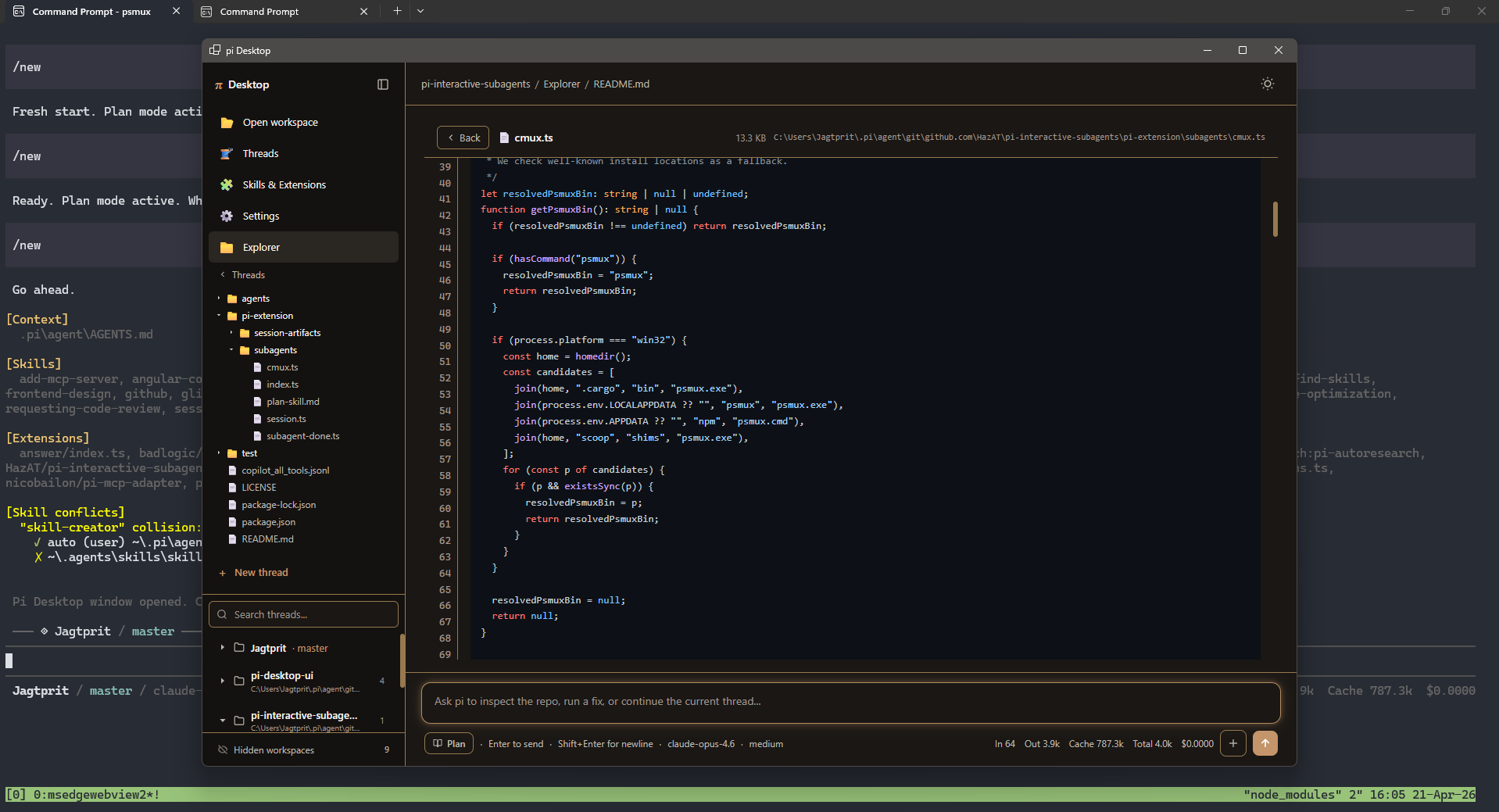Click the Total 4.0k token stat
Image resolution: width=1499 pixels, height=812 pixels.
1152,744
